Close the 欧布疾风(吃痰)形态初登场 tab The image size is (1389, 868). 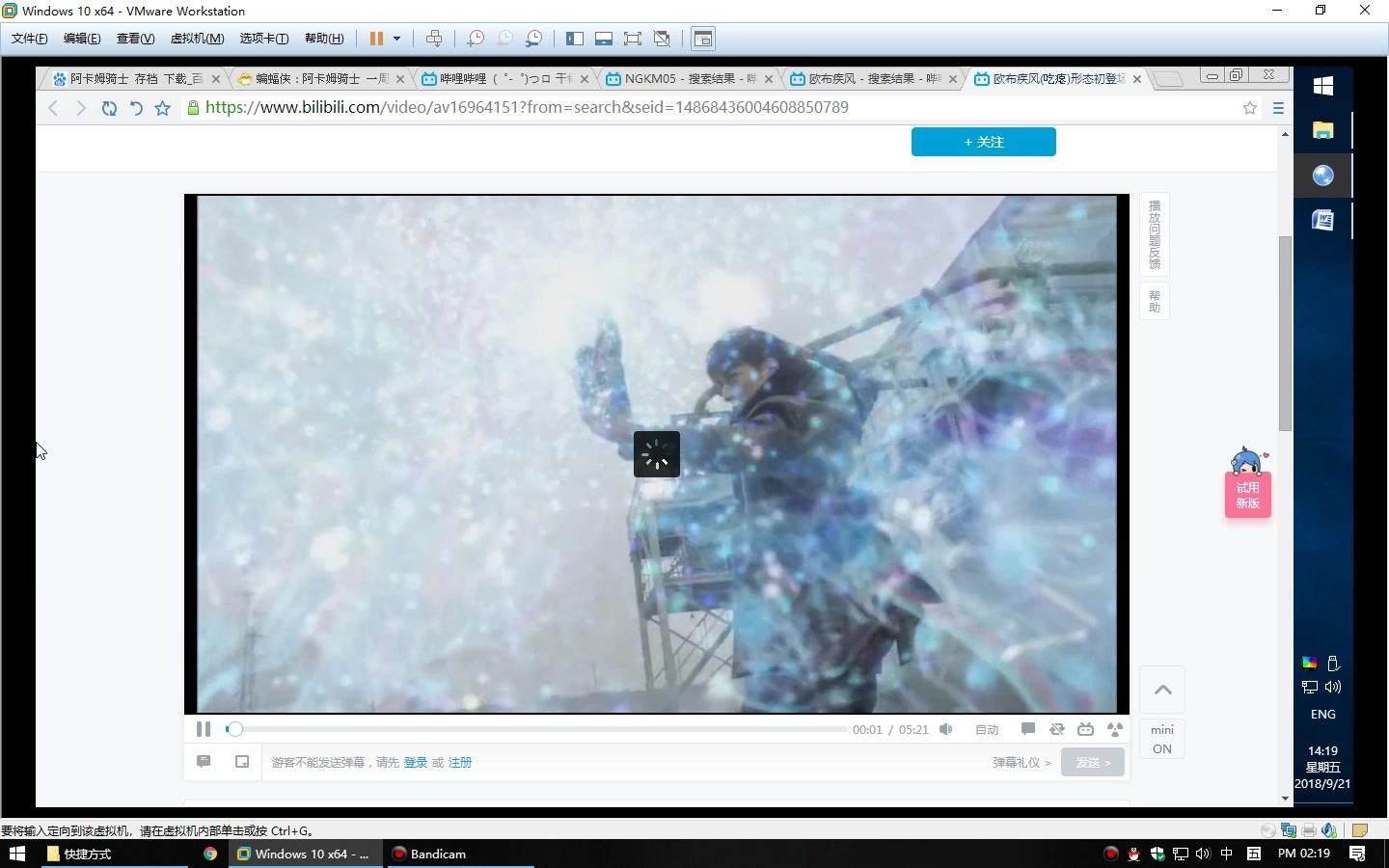click(x=1137, y=79)
